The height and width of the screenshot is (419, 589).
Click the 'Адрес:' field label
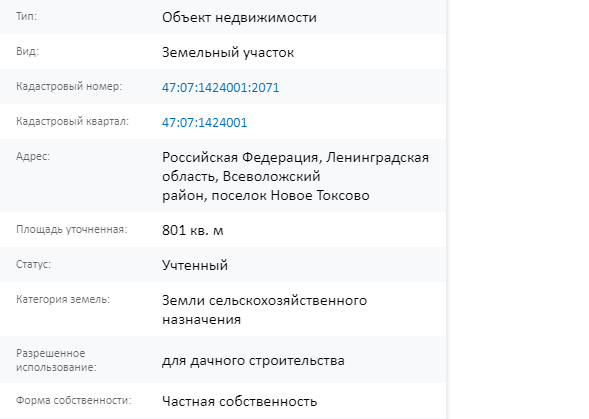click(33, 156)
